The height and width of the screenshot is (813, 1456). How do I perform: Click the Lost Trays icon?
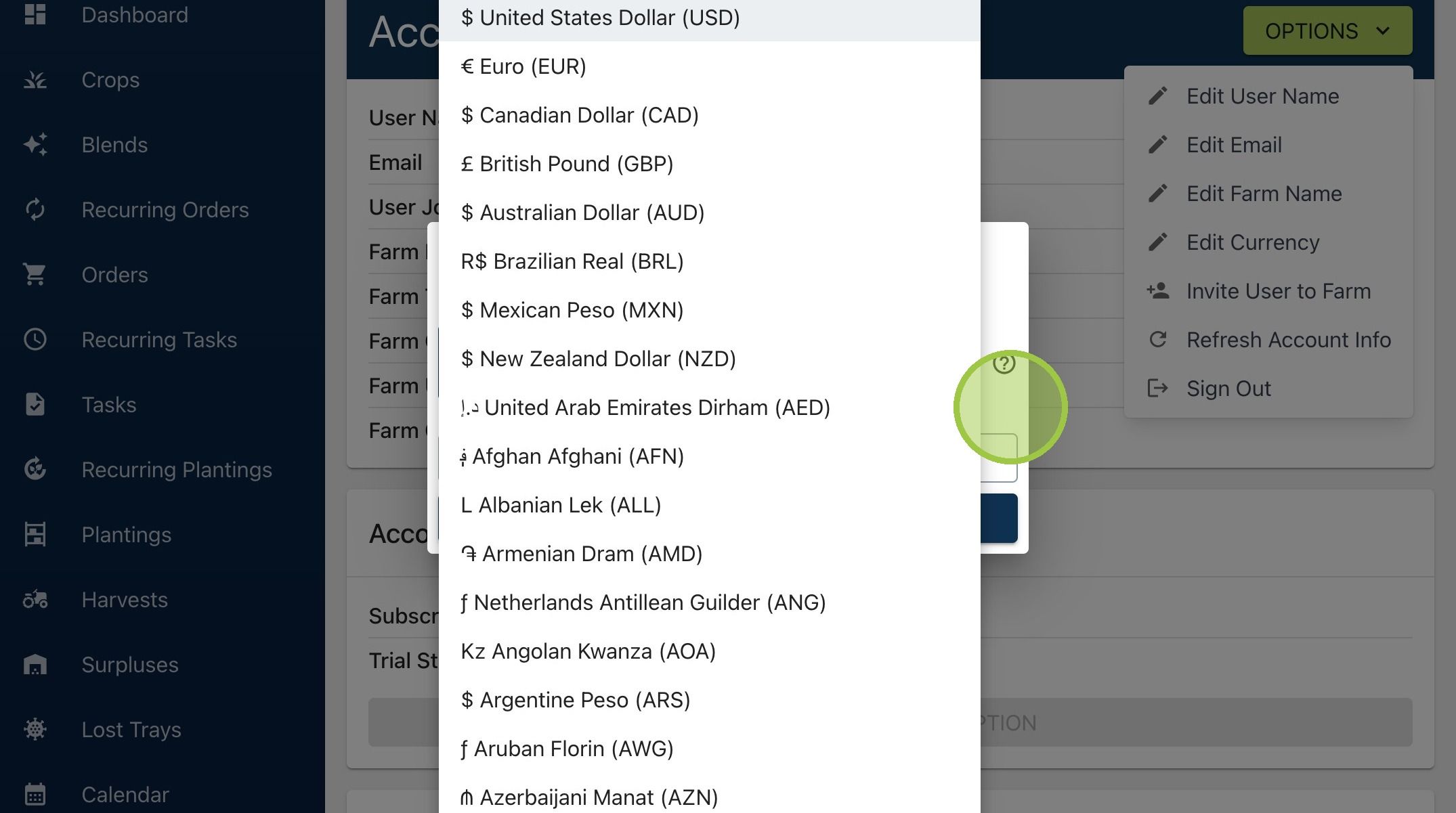point(35,730)
